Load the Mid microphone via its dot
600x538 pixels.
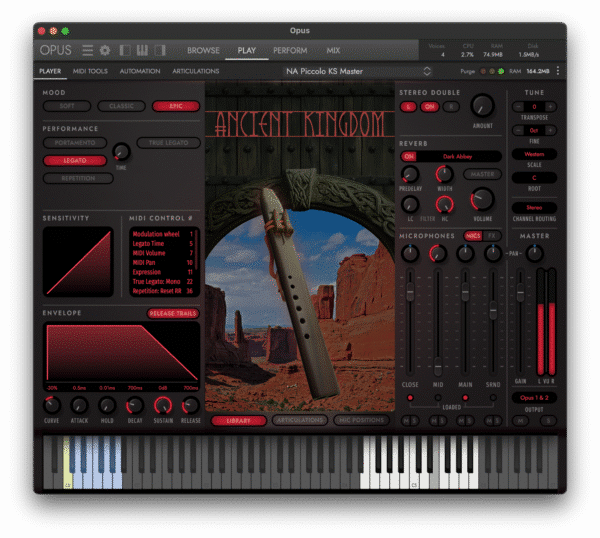438,398
